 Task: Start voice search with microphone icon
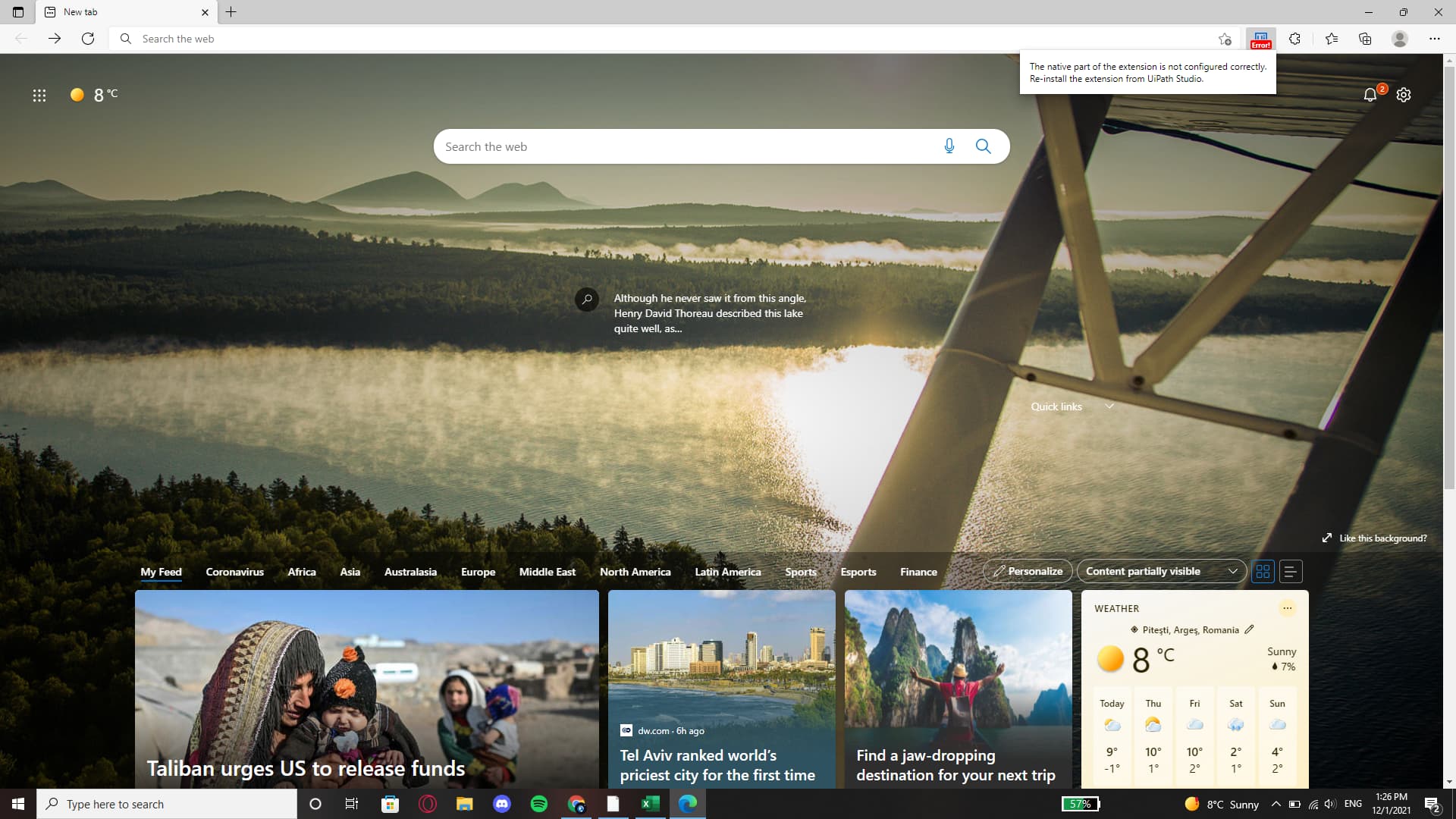click(x=949, y=146)
